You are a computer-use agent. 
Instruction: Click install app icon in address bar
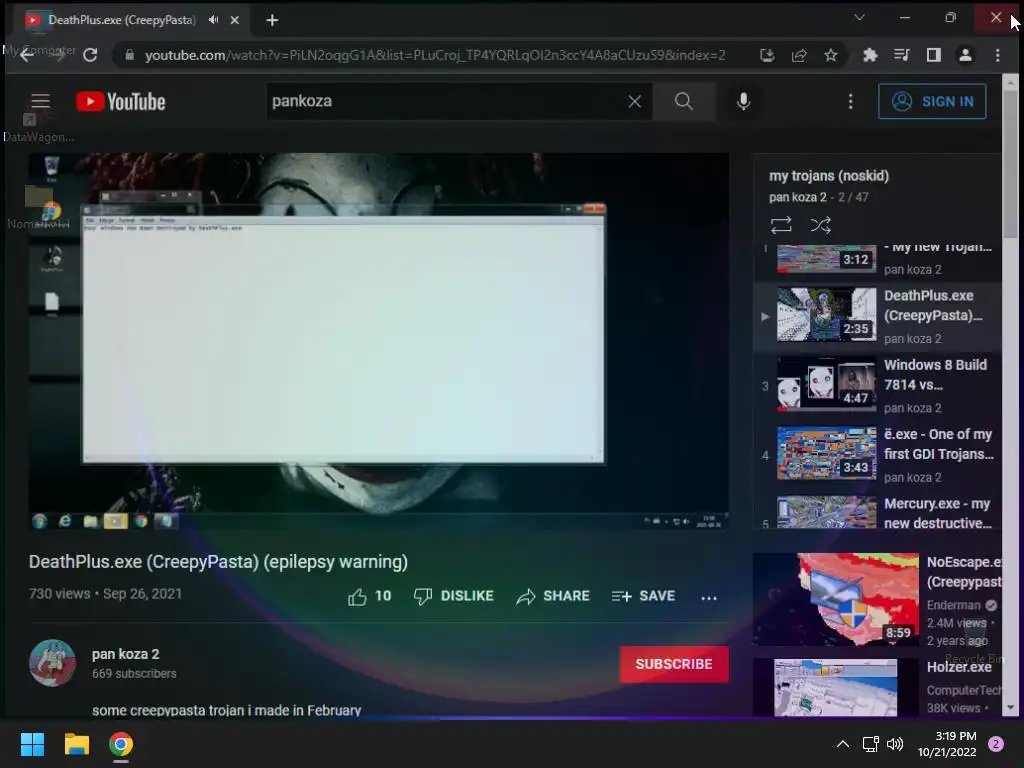[767, 56]
